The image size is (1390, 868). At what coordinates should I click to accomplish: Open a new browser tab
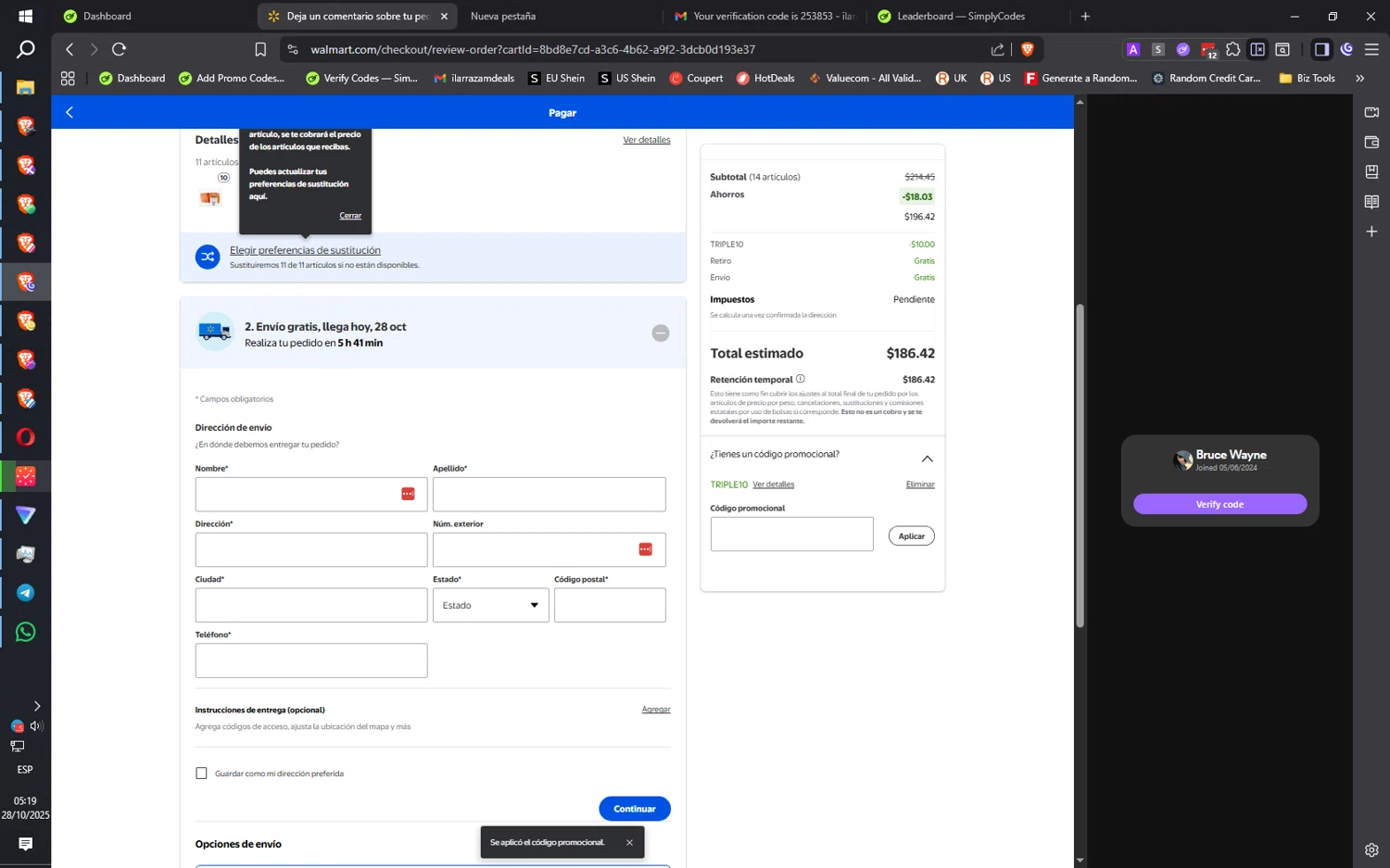(1085, 16)
